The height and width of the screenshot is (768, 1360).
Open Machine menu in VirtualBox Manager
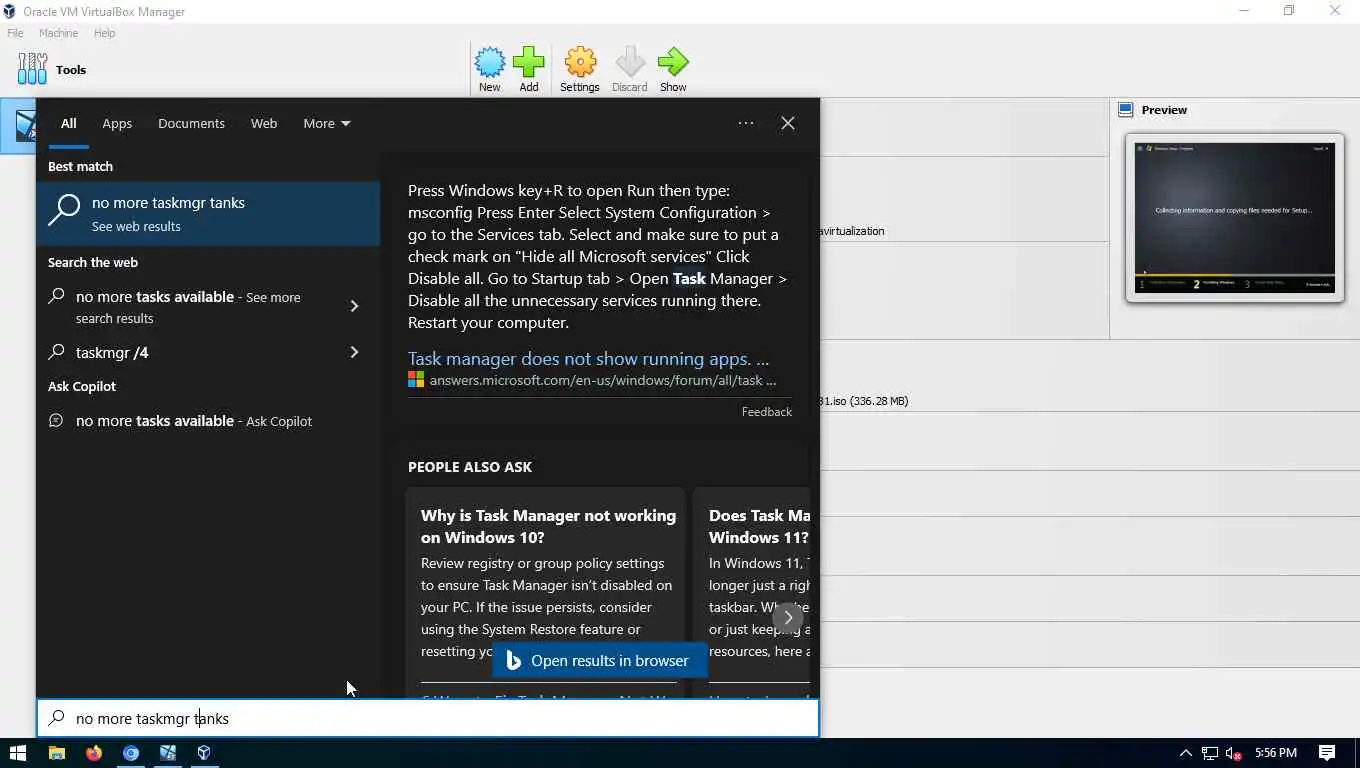pos(58,33)
